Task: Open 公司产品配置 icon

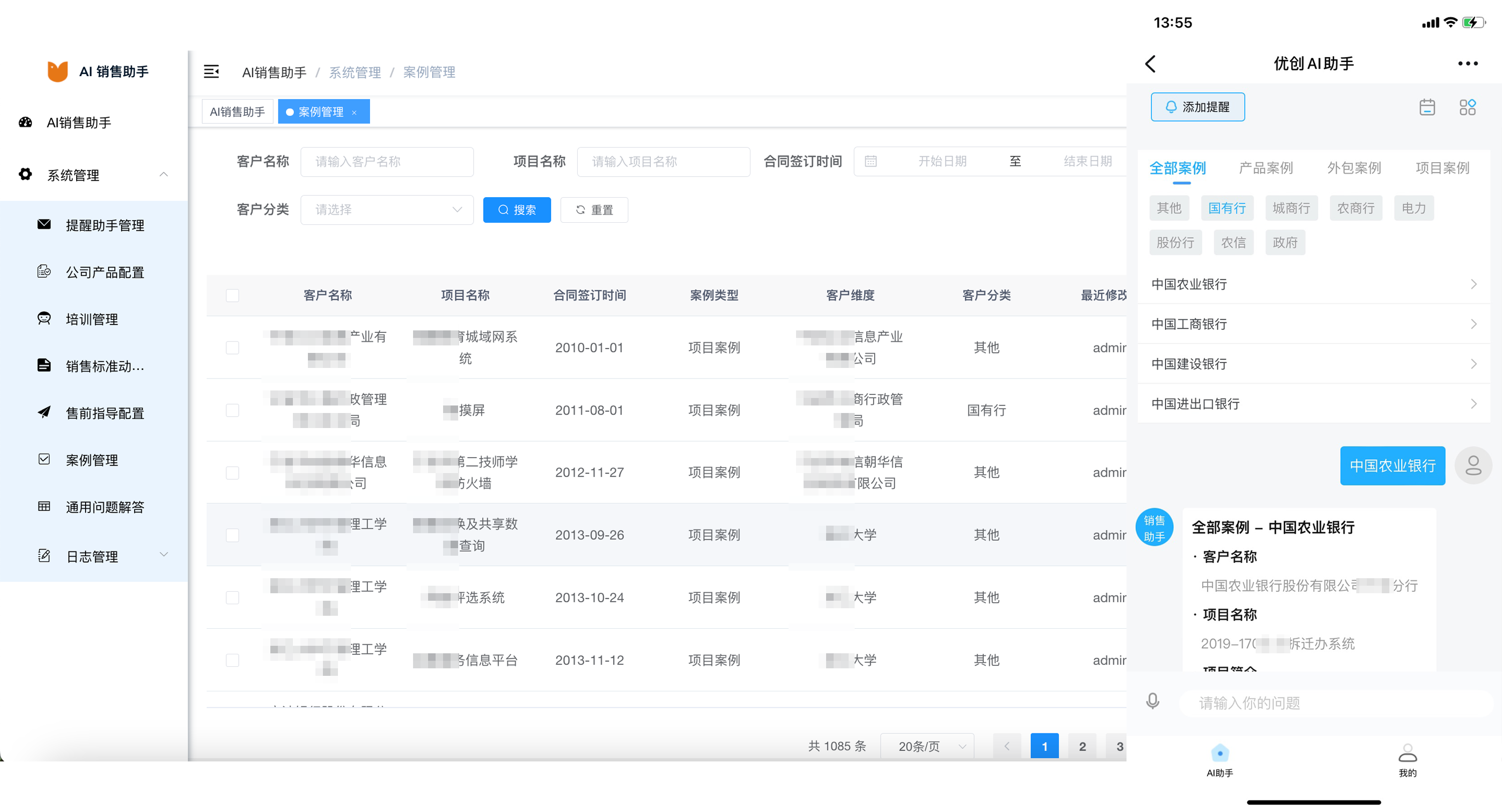Action: (45, 271)
